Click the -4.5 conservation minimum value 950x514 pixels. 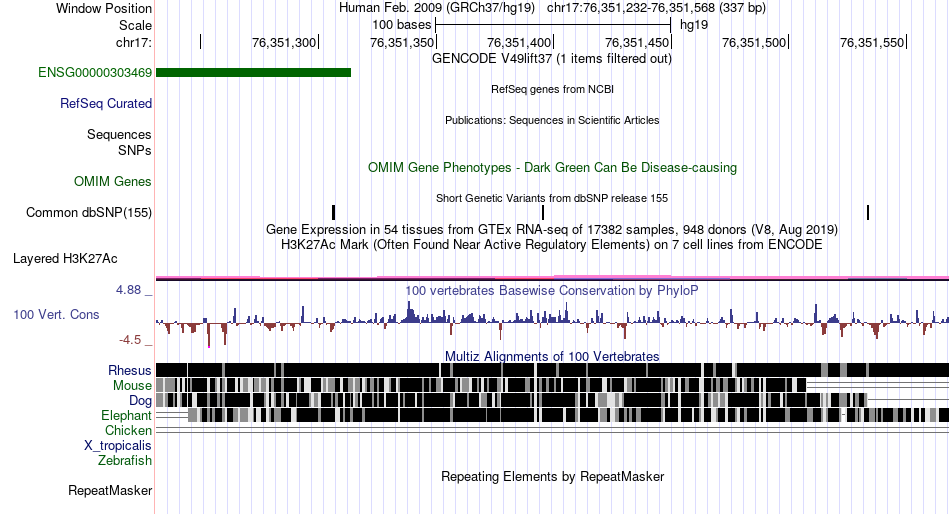tap(130, 339)
